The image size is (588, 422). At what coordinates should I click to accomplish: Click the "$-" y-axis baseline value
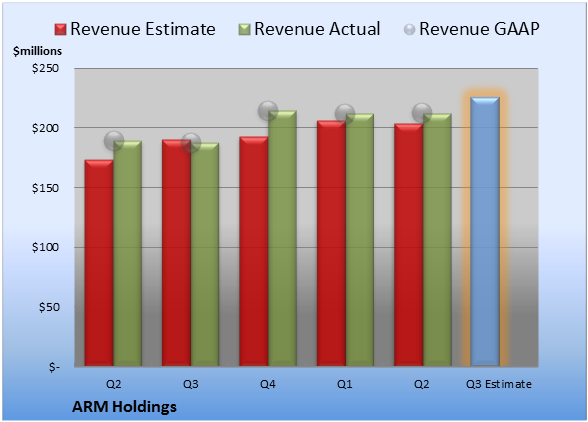click(54, 367)
